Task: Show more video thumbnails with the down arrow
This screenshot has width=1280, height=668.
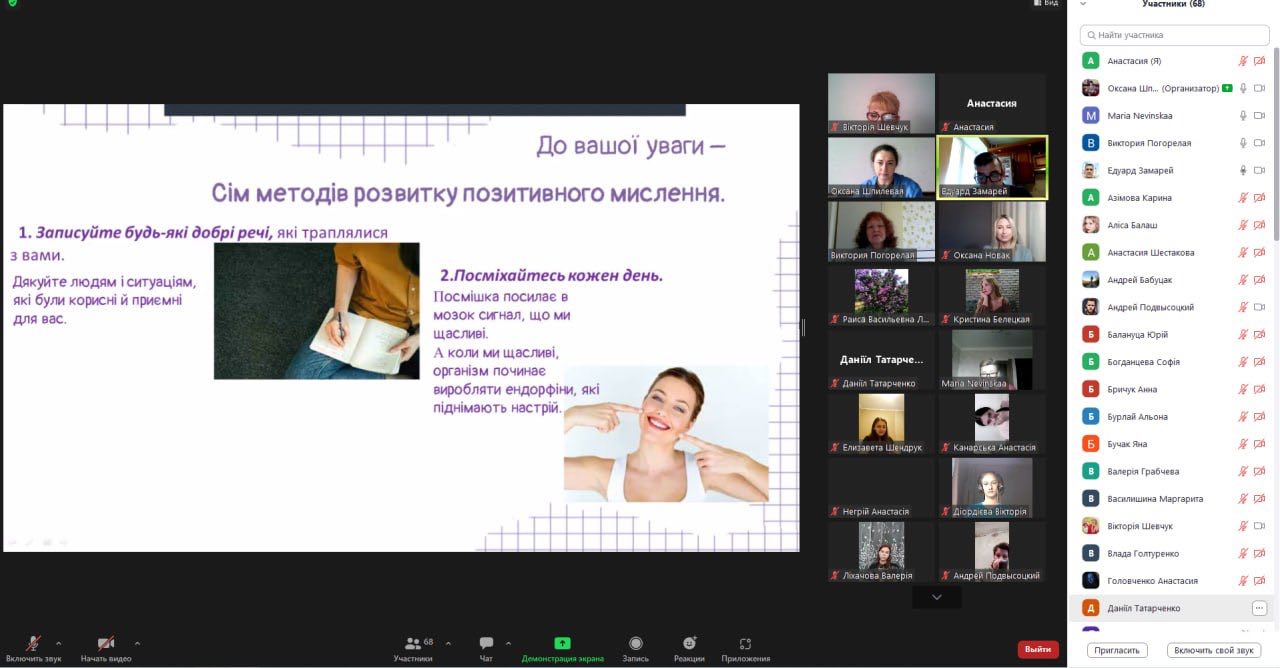Action: coord(937,597)
